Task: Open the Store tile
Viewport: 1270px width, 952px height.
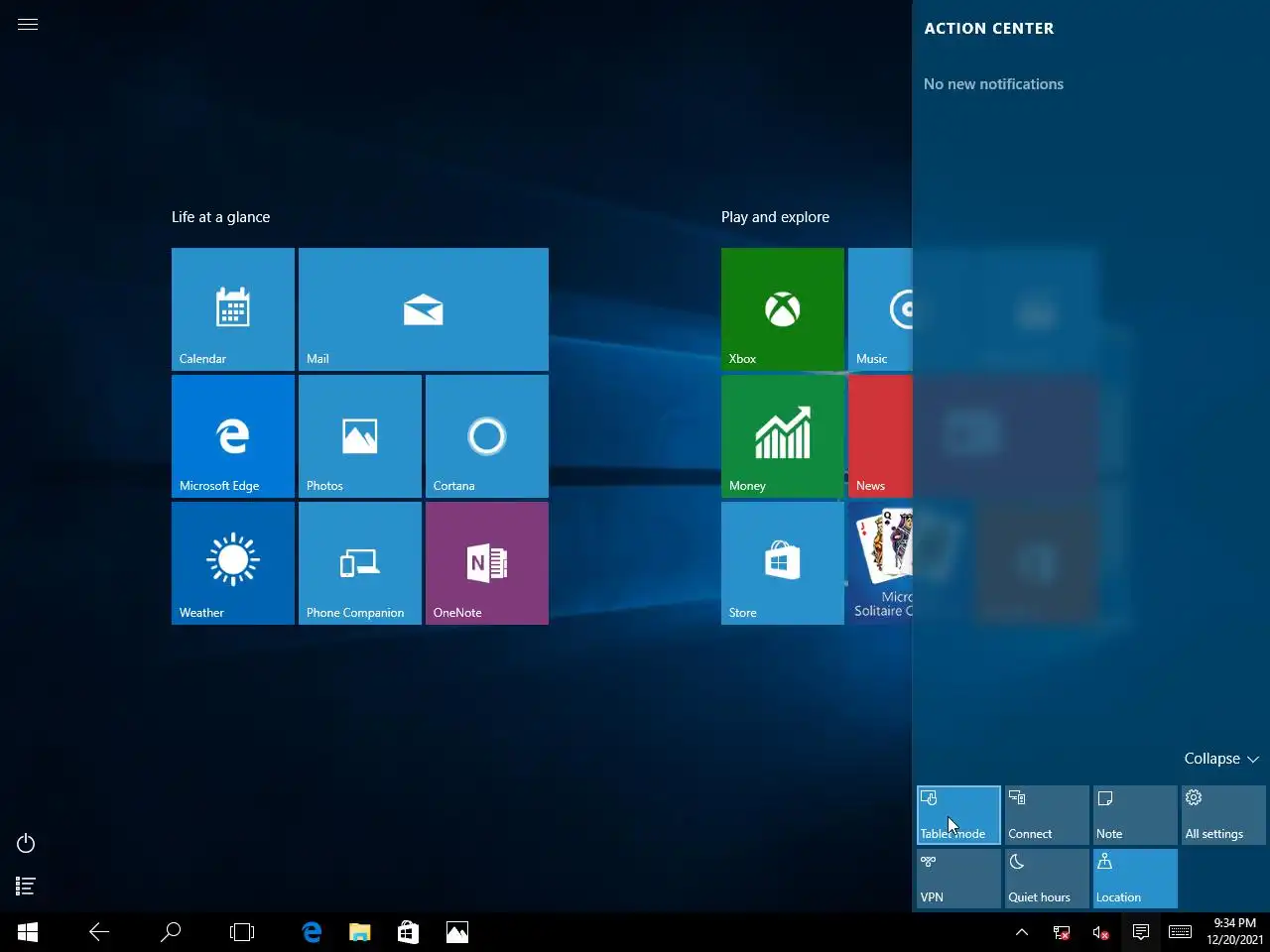Action: [783, 563]
